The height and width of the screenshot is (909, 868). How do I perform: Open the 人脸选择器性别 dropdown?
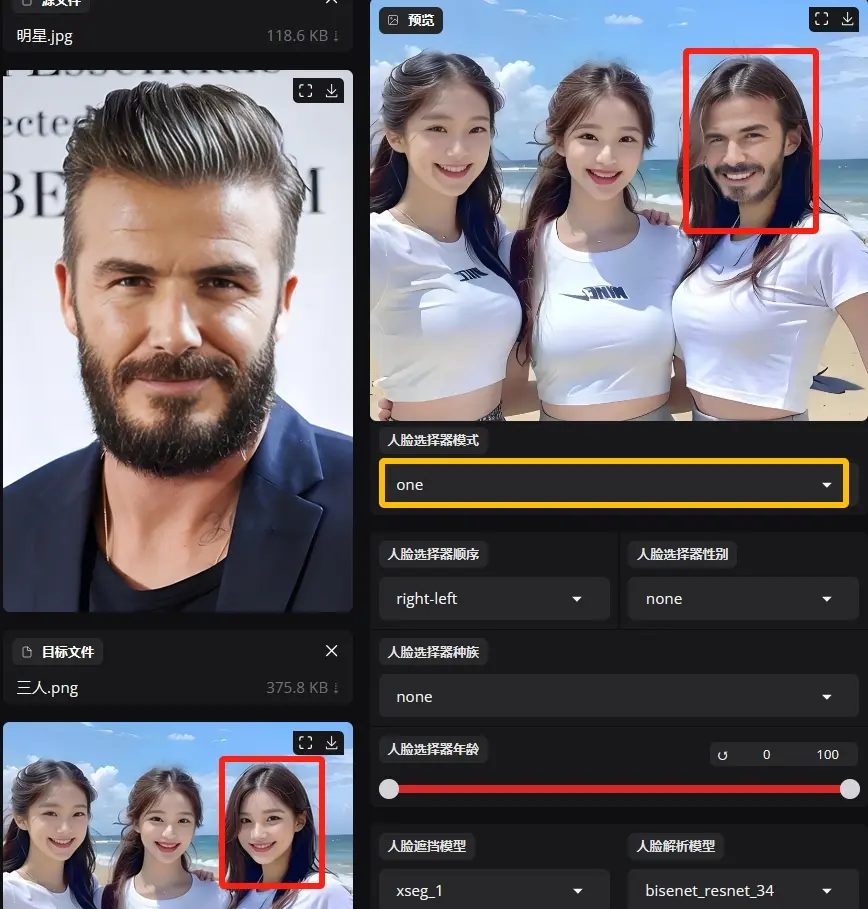pos(743,599)
